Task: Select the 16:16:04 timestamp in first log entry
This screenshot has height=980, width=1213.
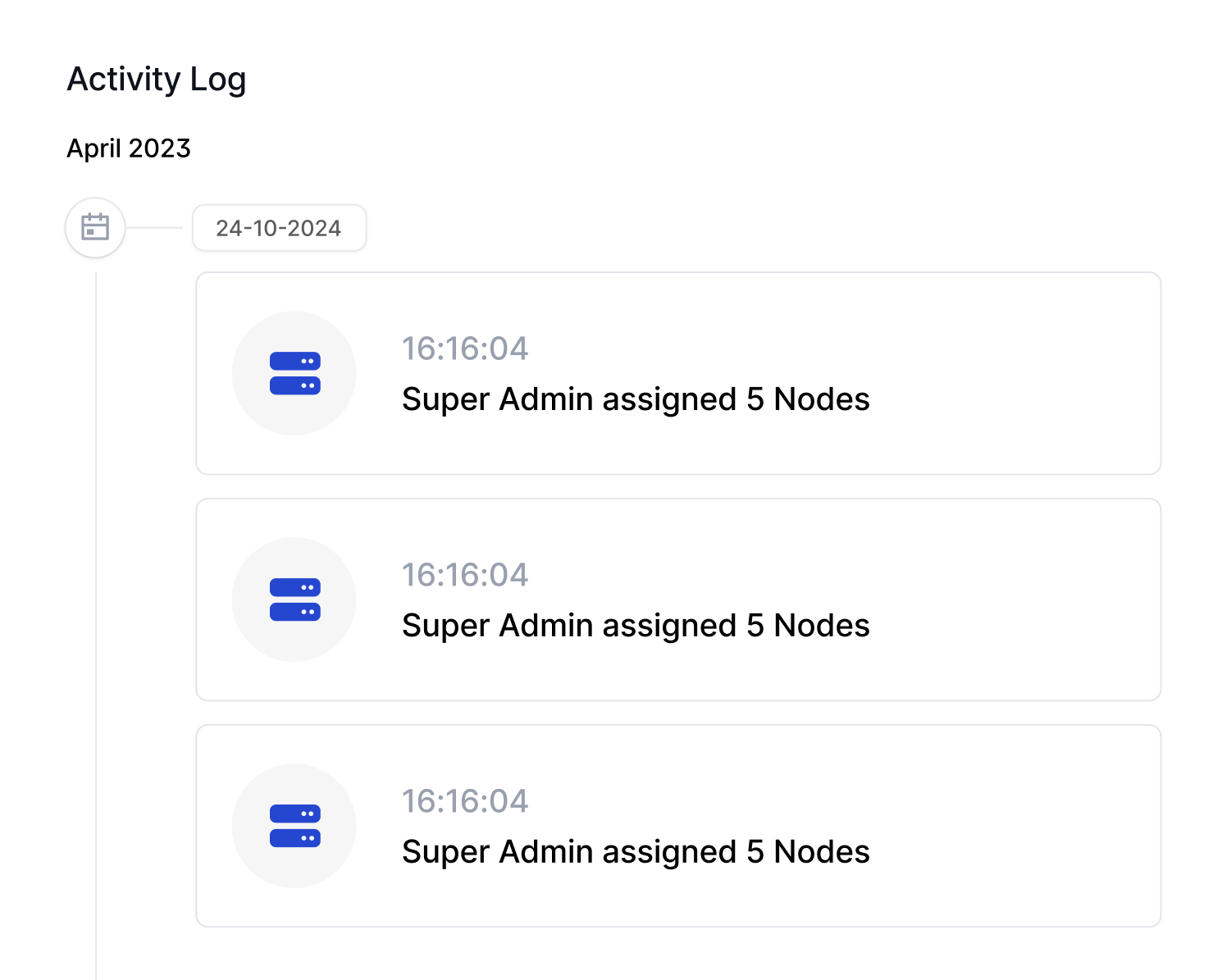Action: tap(465, 349)
